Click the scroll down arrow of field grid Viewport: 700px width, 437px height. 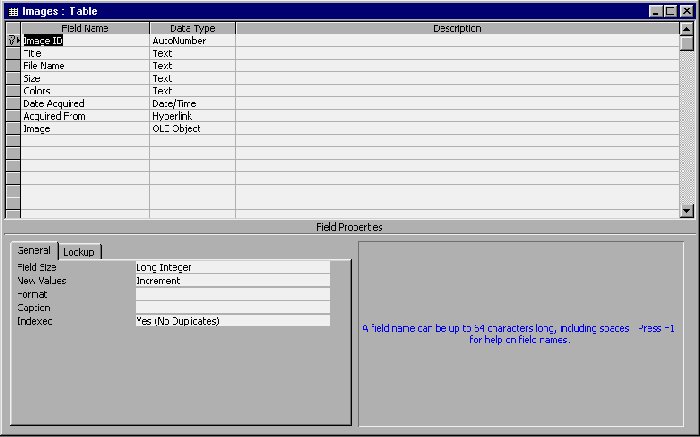[x=686, y=210]
